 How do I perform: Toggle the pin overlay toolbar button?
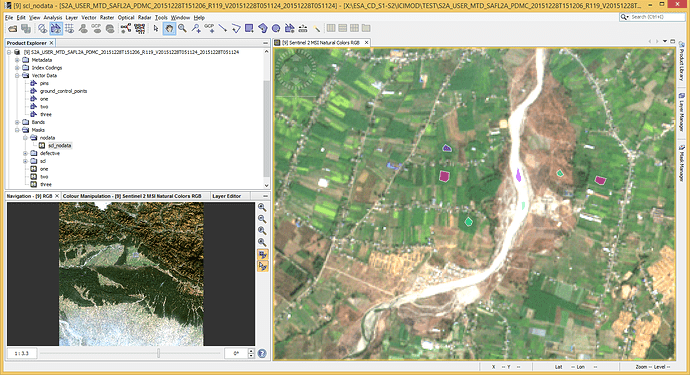tap(83, 29)
